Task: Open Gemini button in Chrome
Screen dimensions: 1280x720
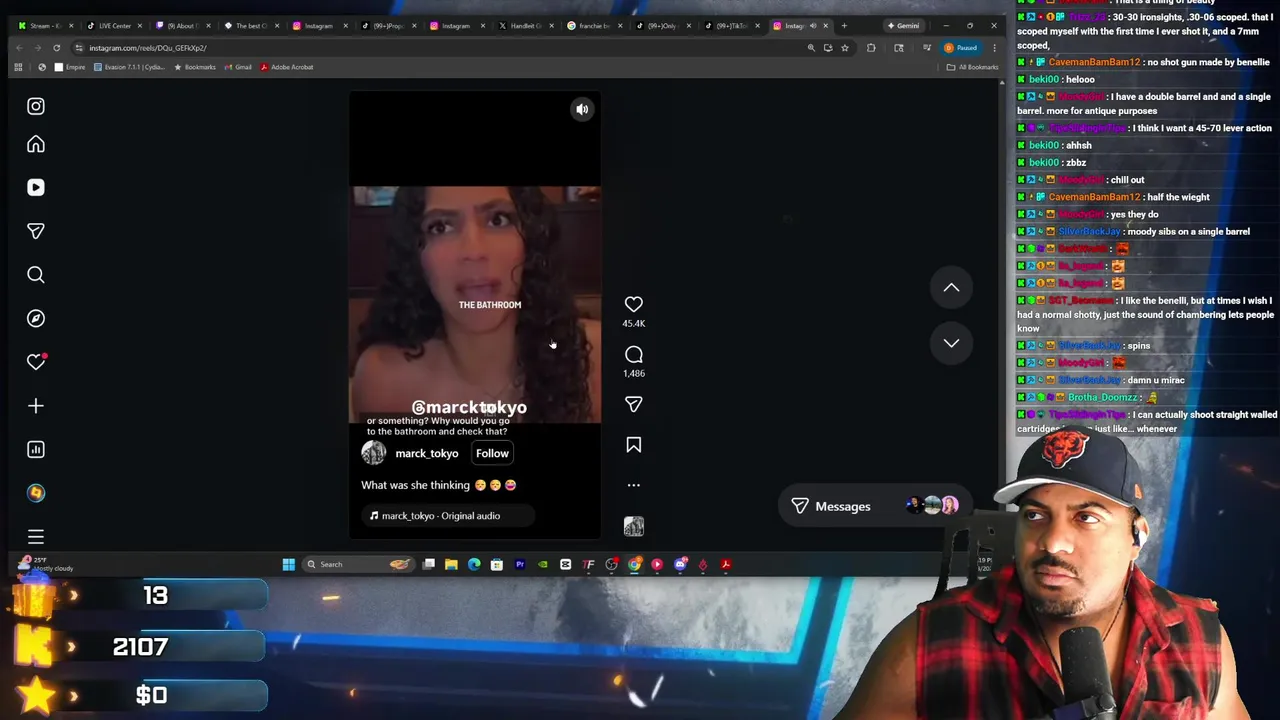Action: [x=903, y=25]
